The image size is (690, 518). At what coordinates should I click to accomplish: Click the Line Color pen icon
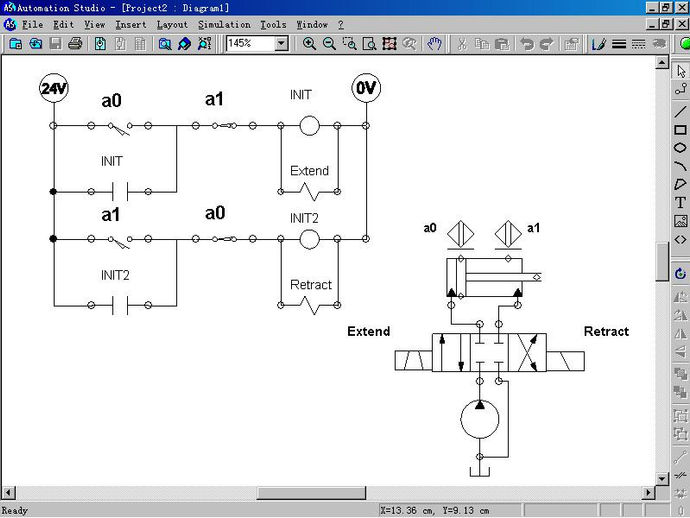tap(598, 44)
